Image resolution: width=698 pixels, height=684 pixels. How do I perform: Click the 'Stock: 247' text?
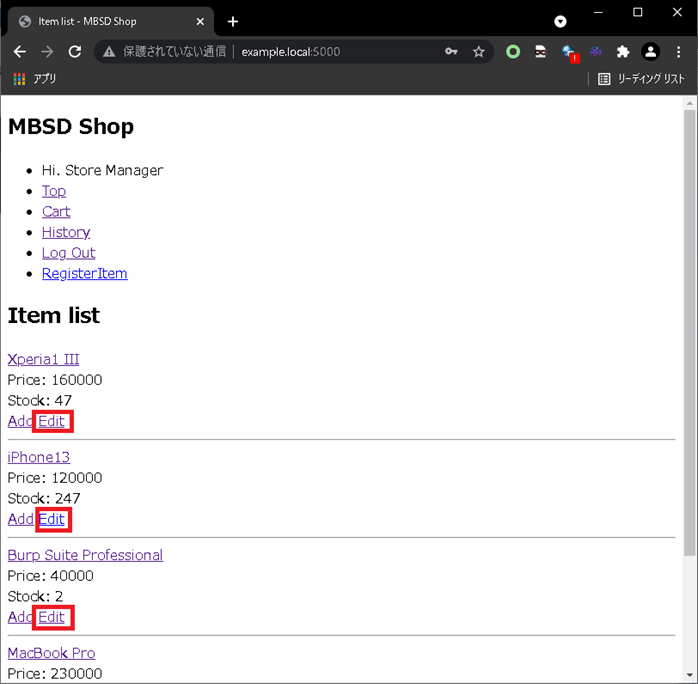44,498
